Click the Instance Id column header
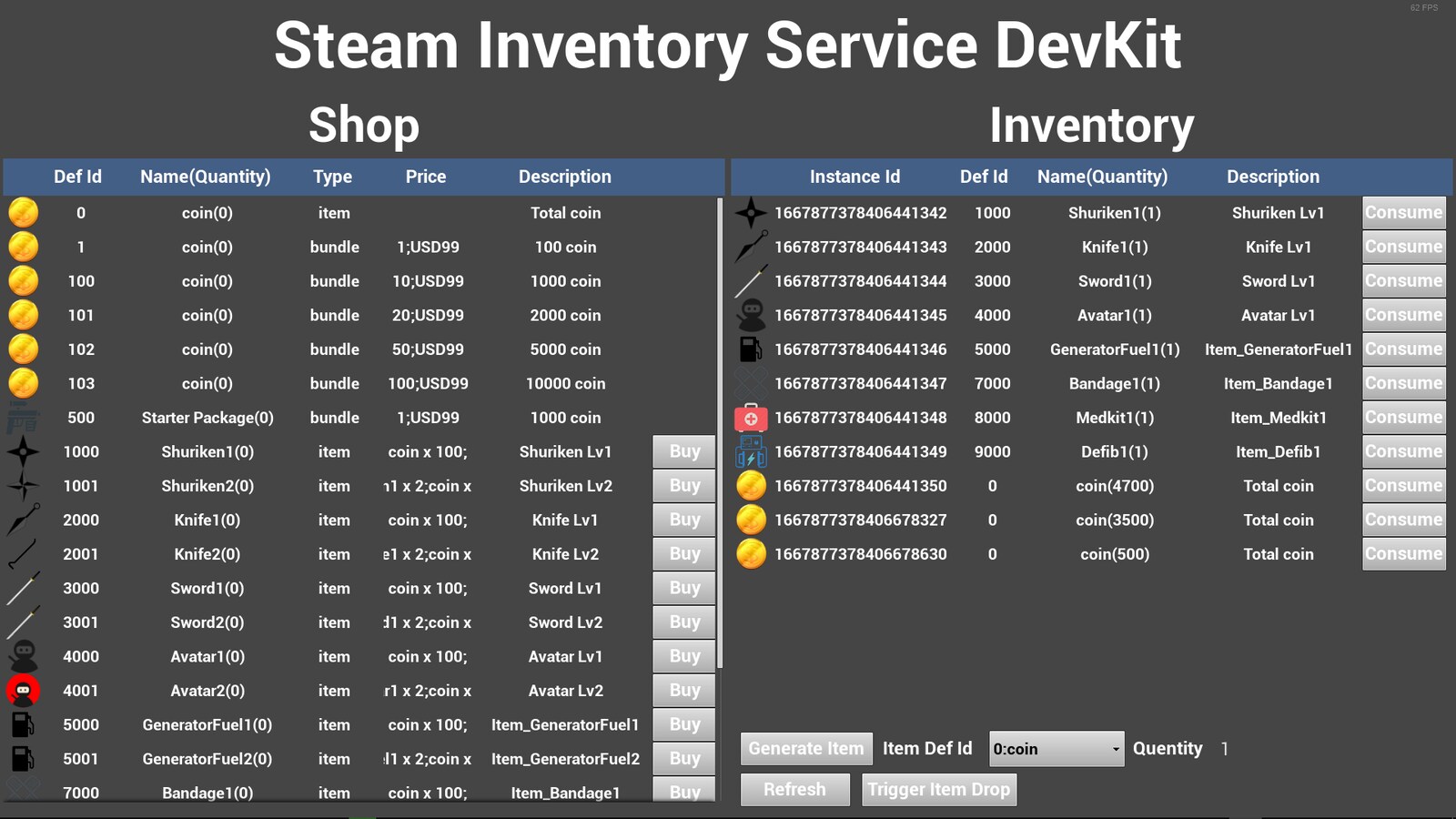This screenshot has height=819, width=1456. [x=854, y=177]
